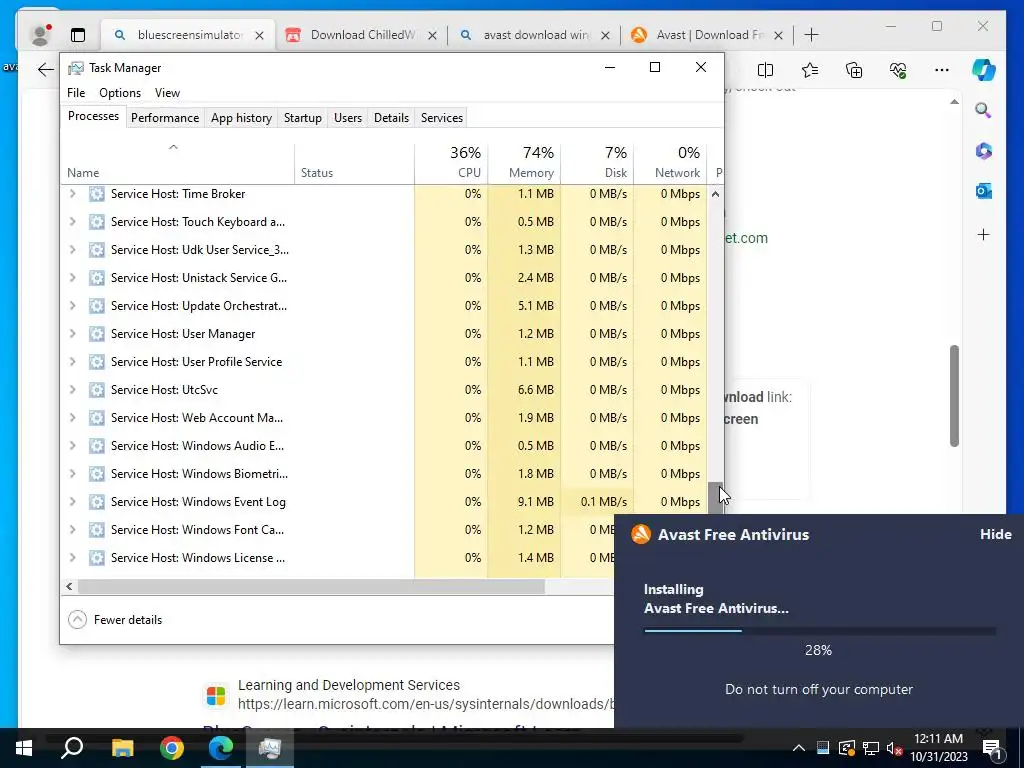Launch Google Chrome from taskbar
The width and height of the screenshot is (1024, 768).
[x=172, y=748]
